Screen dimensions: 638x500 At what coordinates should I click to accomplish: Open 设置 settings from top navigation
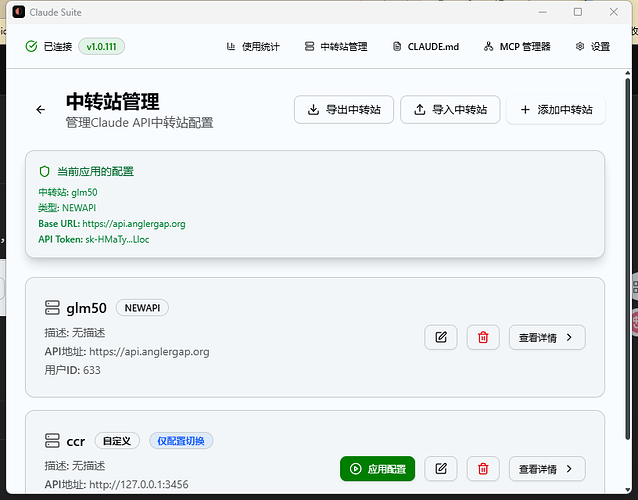pyautogui.click(x=593, y=47)
